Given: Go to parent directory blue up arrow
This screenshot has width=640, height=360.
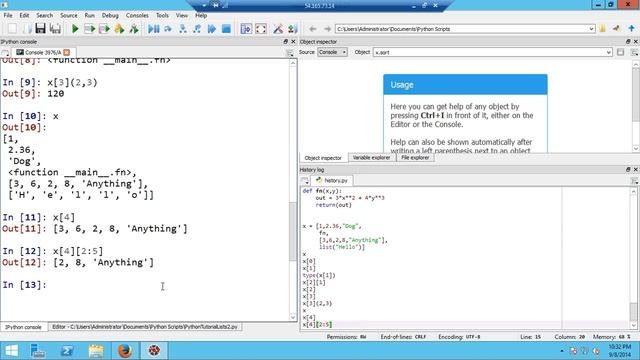Looking at the screenshot, I should tap(631, 29).
